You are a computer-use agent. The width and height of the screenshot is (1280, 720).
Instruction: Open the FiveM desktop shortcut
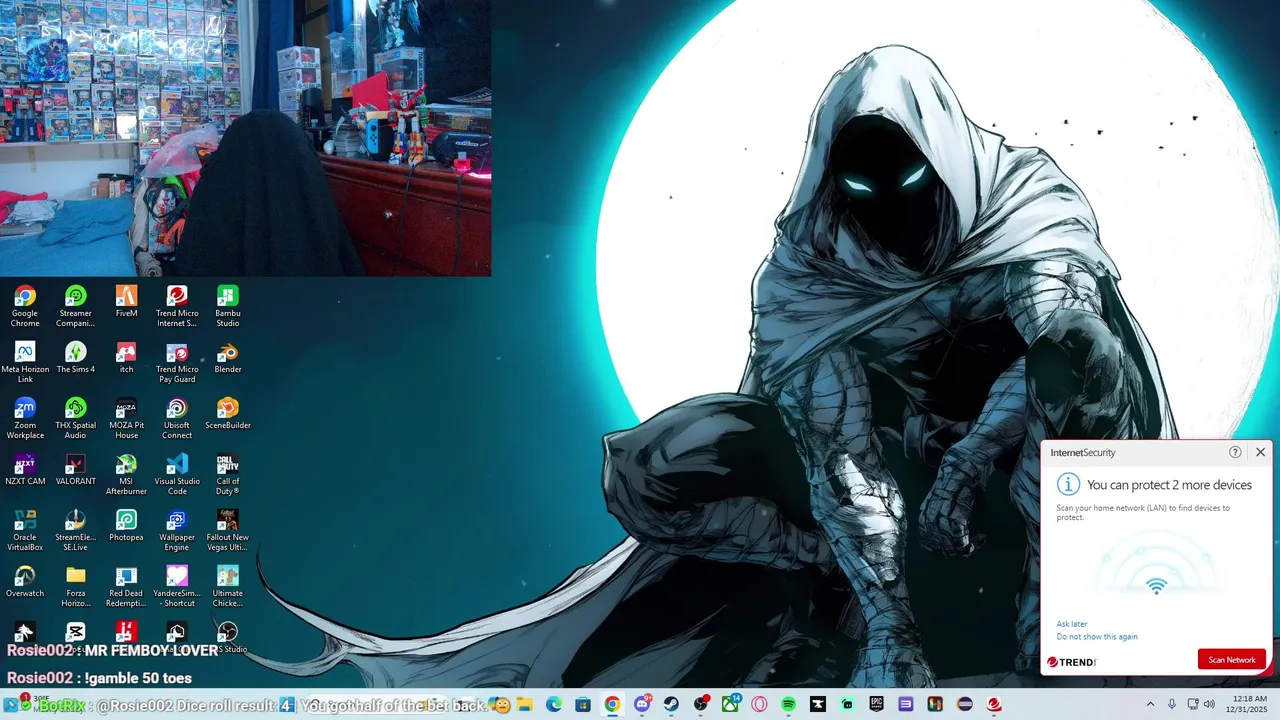click(x=126, y=301)
